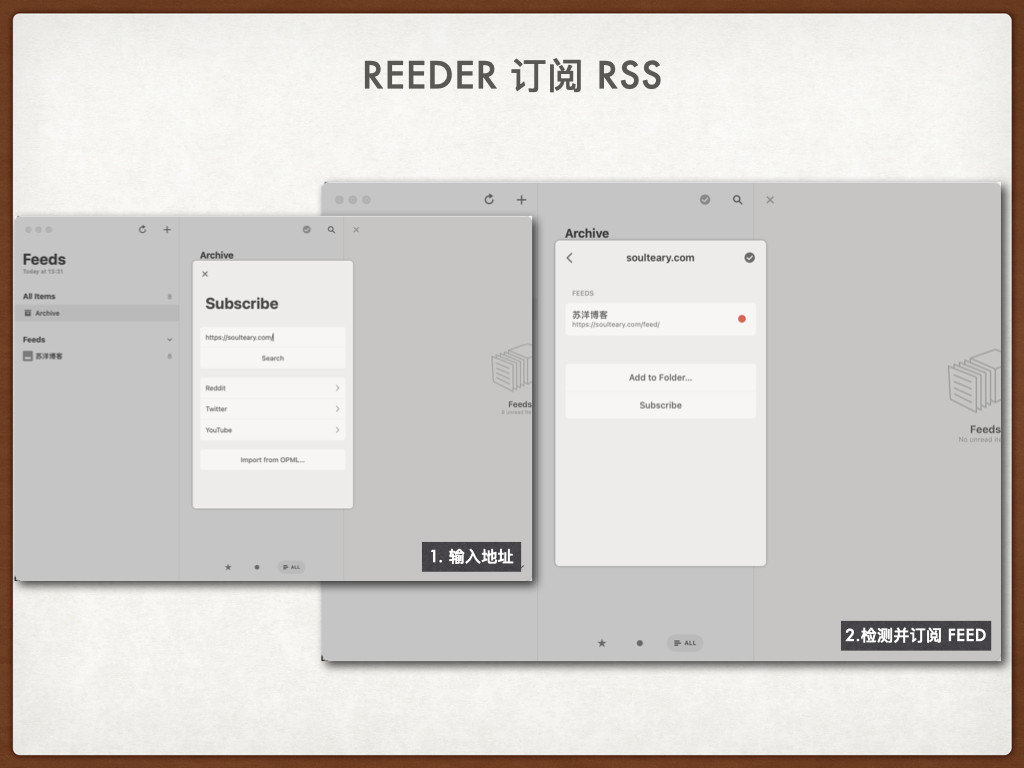Viewport: 1024px width, 768px height.
Task: Dismiss the article pane with the X icon
Action: click(769, 199)
